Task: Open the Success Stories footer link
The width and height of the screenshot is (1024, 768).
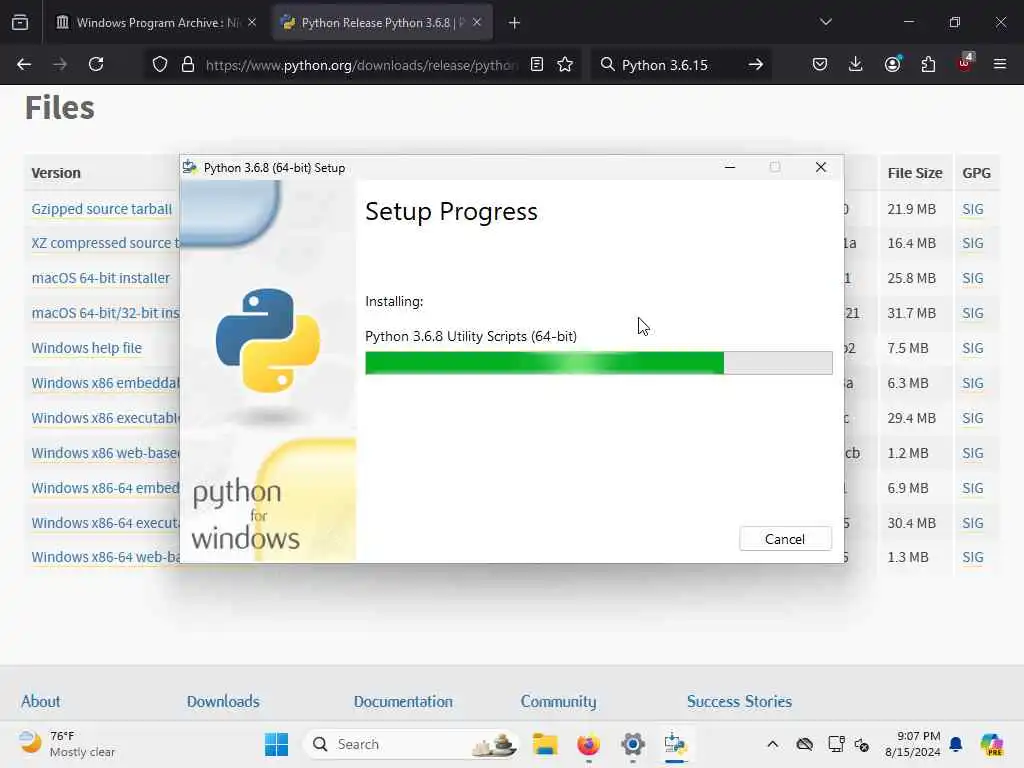Action: pos(739,701)
